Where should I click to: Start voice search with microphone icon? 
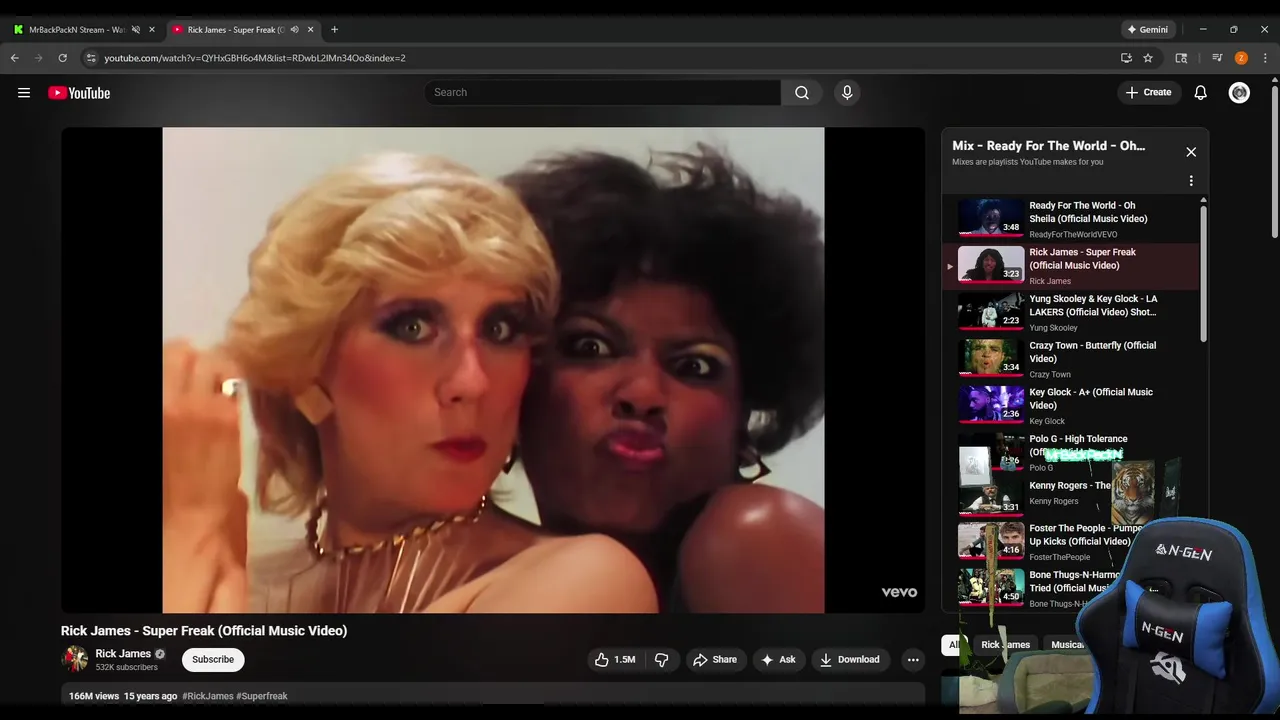[x=847, y=93]
